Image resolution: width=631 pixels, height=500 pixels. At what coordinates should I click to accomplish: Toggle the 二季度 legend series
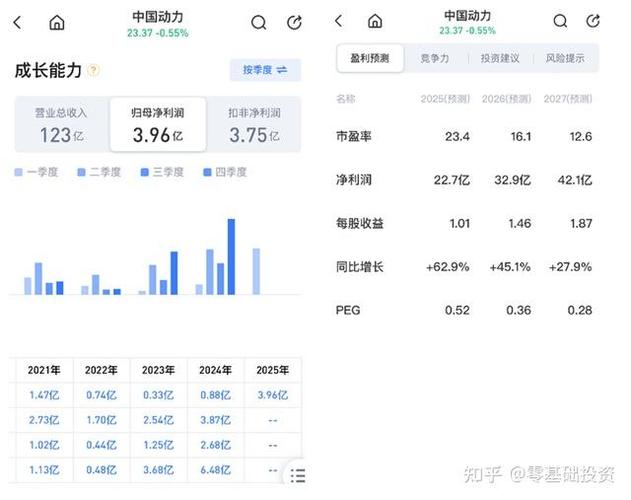[x=99, y=172]
